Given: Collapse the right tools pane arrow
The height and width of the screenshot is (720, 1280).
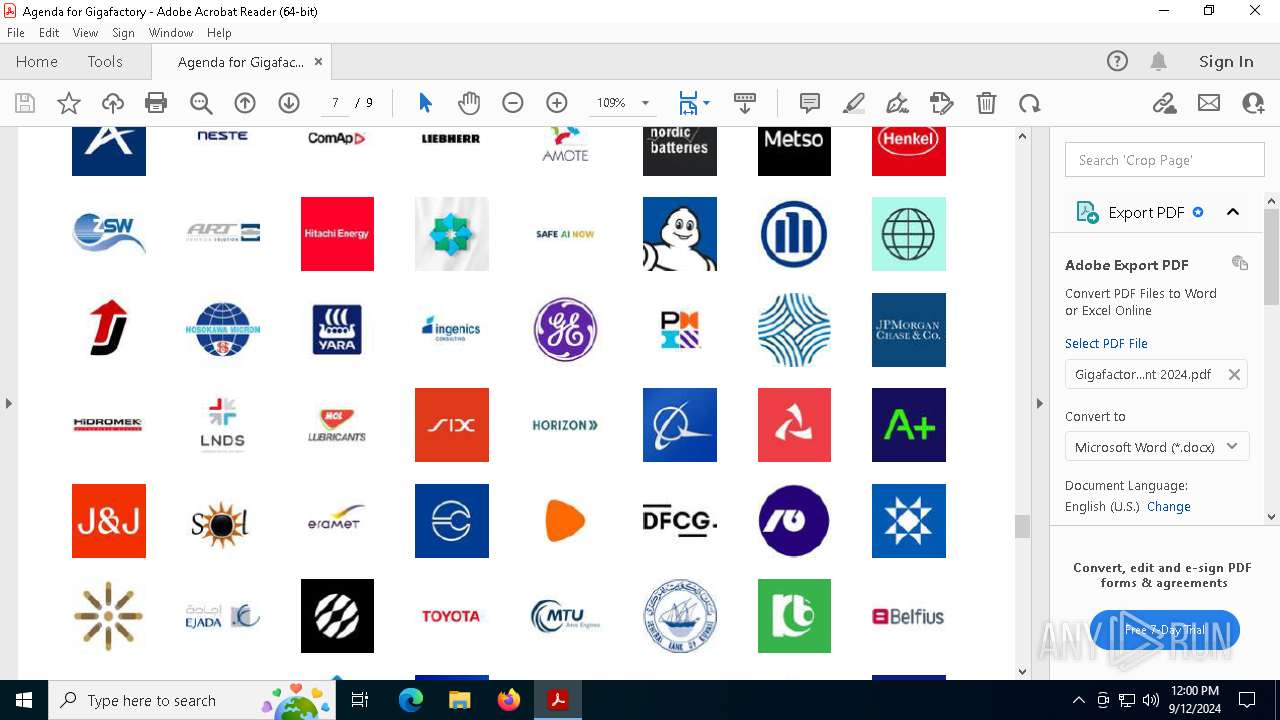Looking at the screenshot, I should [x=1039, y=403].
